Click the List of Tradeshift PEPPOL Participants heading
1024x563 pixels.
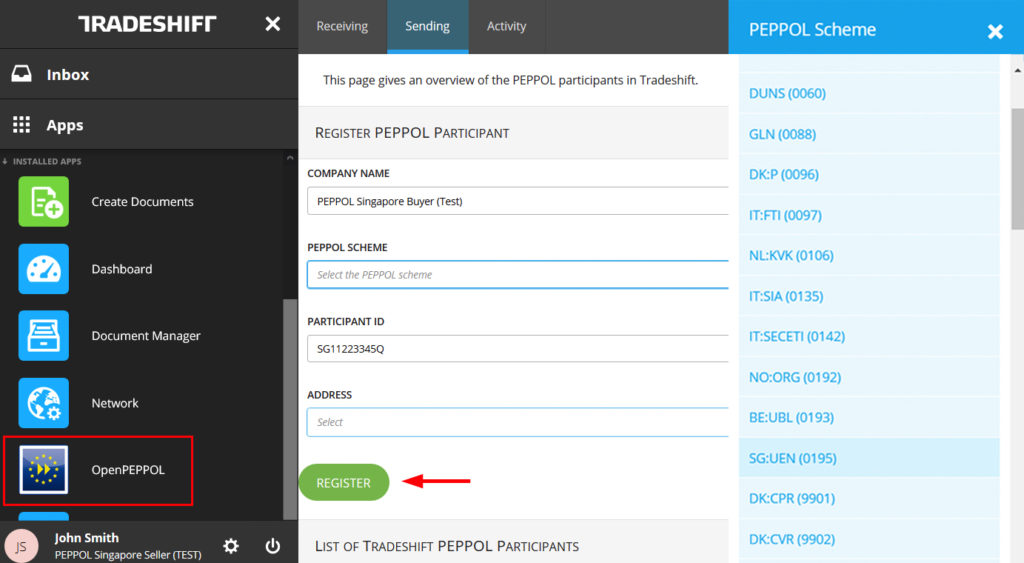point(447,546)
